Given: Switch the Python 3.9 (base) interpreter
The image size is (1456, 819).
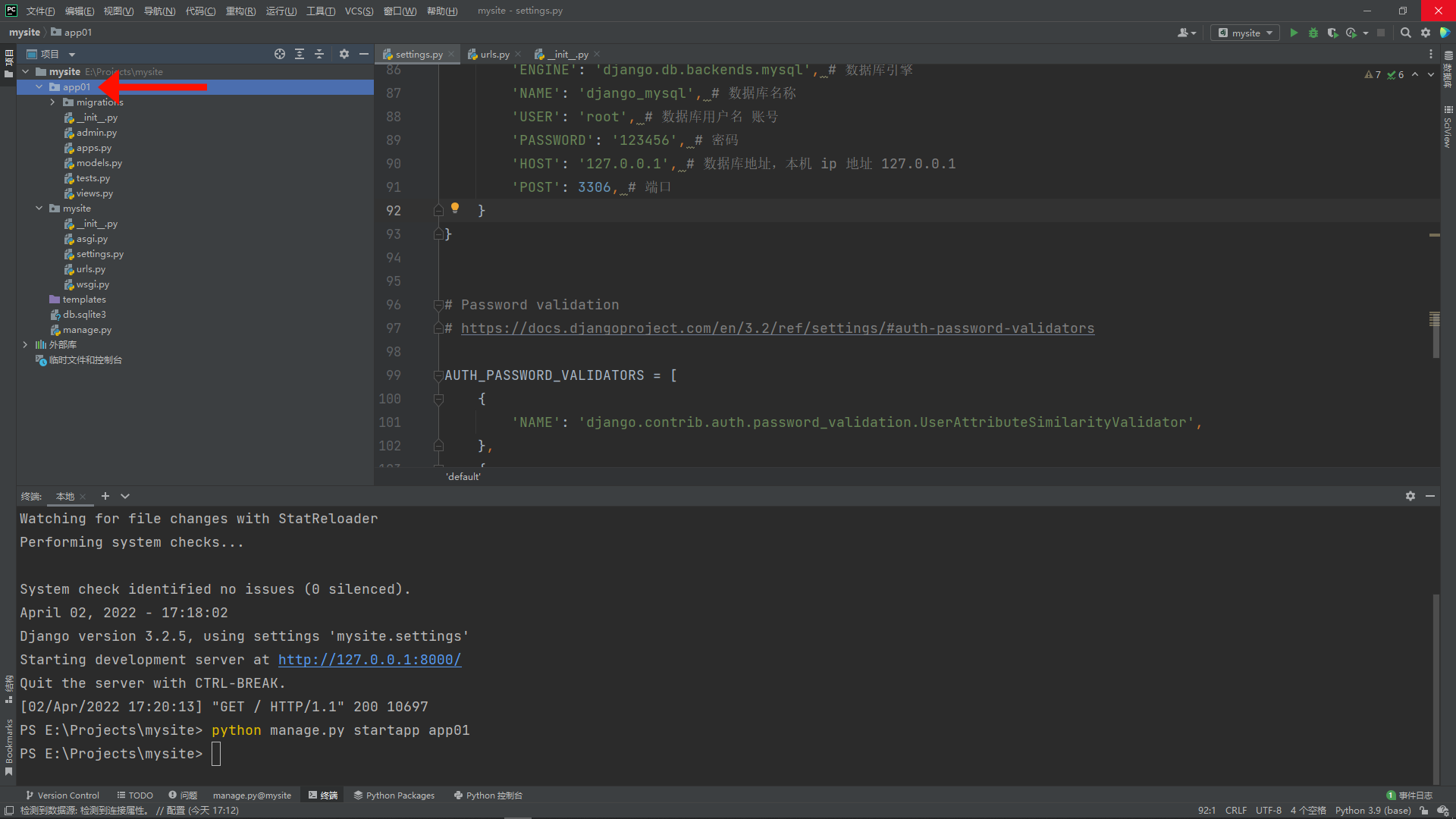Looking at the screenshot, I should [x=1373, y=811].
